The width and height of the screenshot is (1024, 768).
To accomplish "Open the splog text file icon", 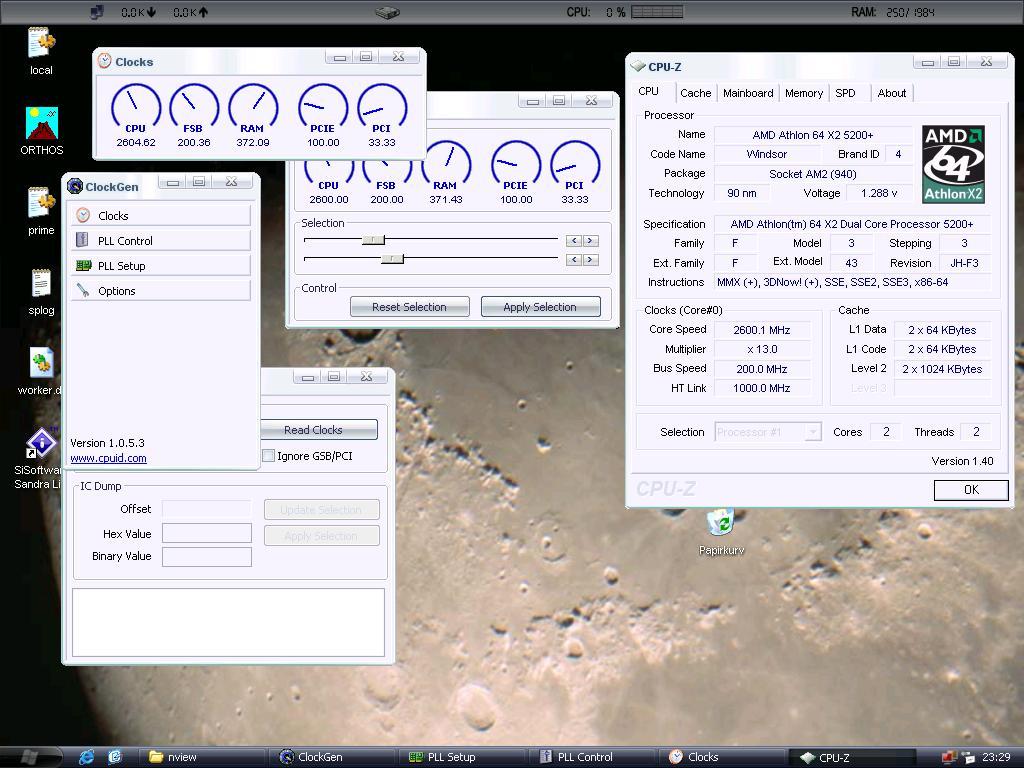I will coord(41,283).
